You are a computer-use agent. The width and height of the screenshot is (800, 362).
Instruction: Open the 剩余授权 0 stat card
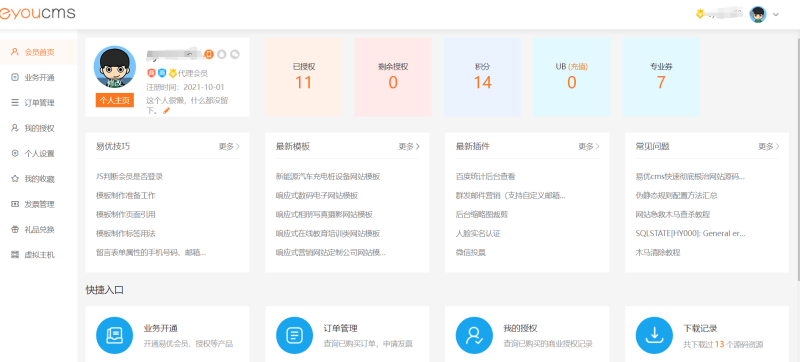393,77
